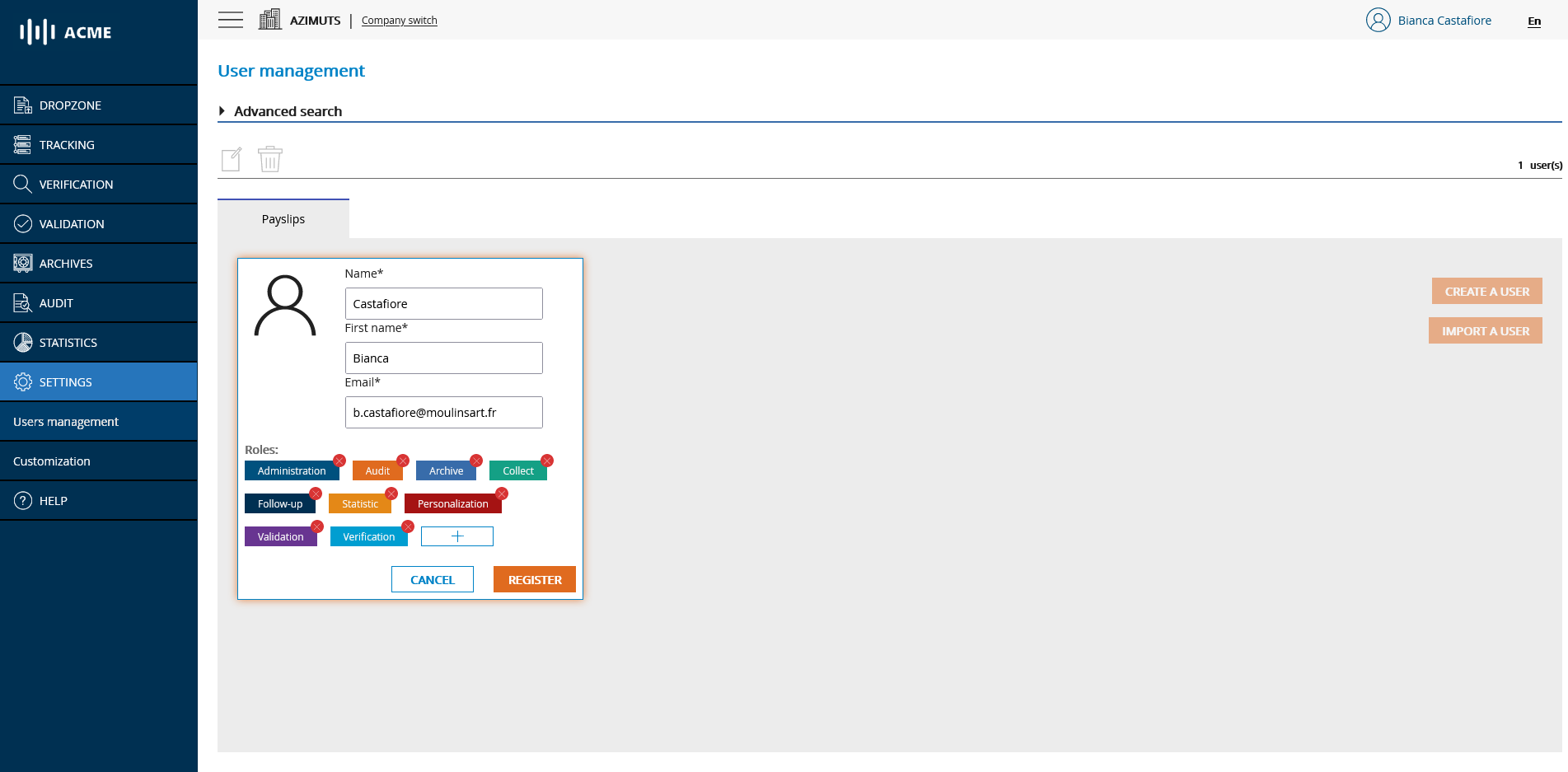Remove the Audit role tag
Screen dimensions: 1568x772
403,461
